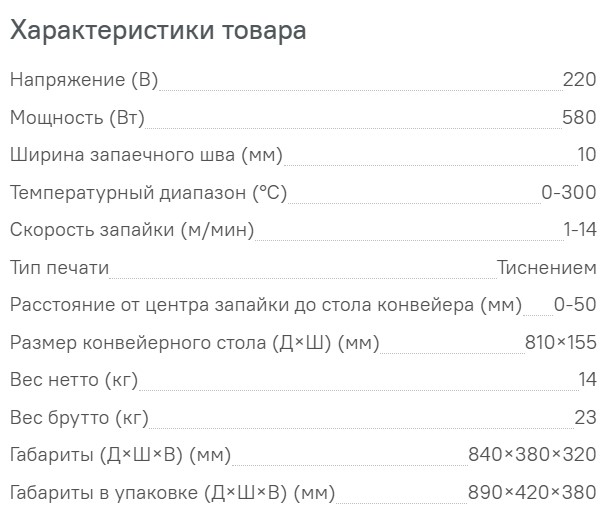Image resolution: width=616 pixels, height=522 pixels.
Task: Click the "Ширина запаечного шва (мм)" label
Action: [x=146, y=155]
